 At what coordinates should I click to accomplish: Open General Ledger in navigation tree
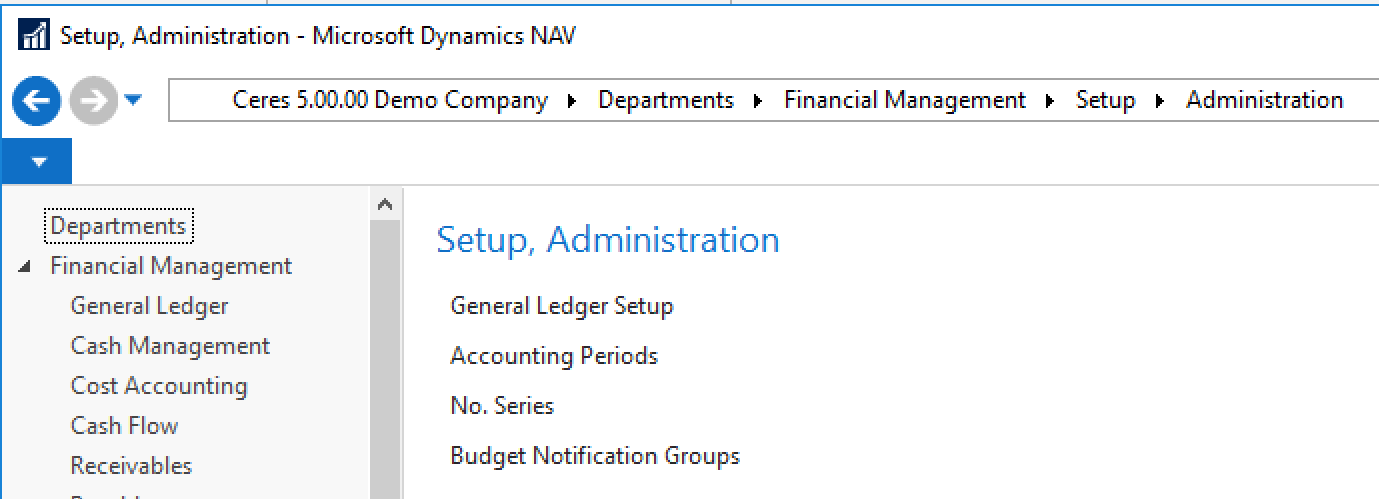[x=149, y=306]
